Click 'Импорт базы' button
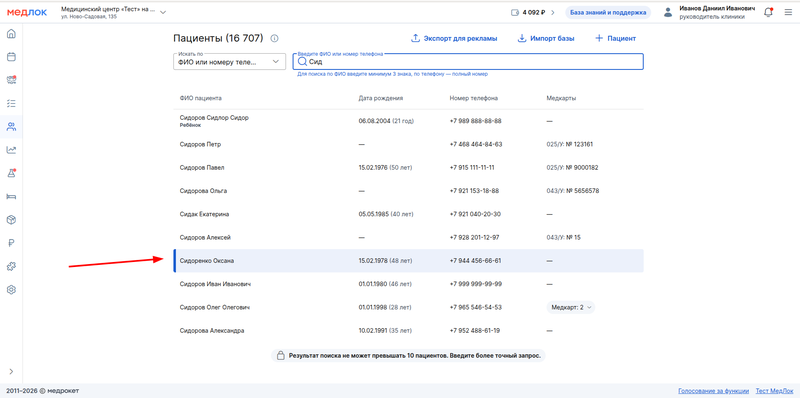 coord(546,38)
